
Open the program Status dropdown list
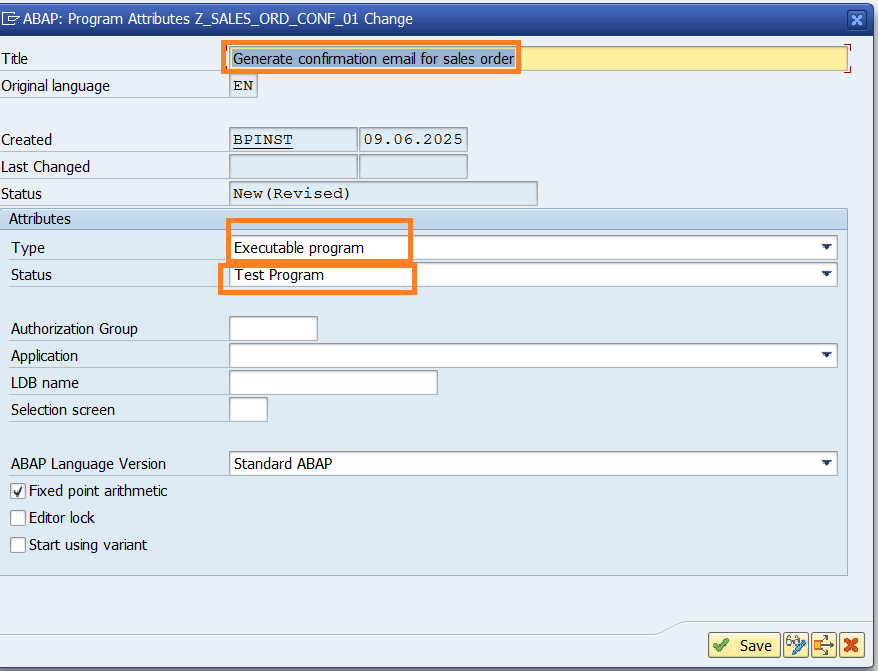coord(826,274)
